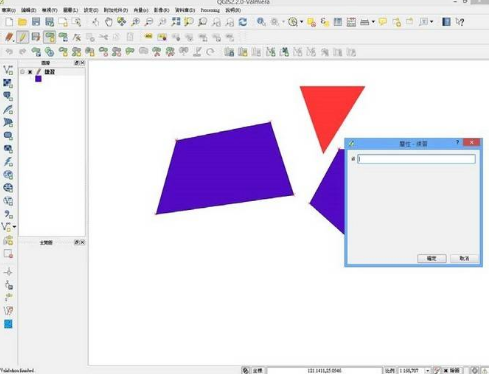Click the Add Vector Layer icon in the left sidebar
The height and width of the screenshot is (374, 492).
(8, 70)
